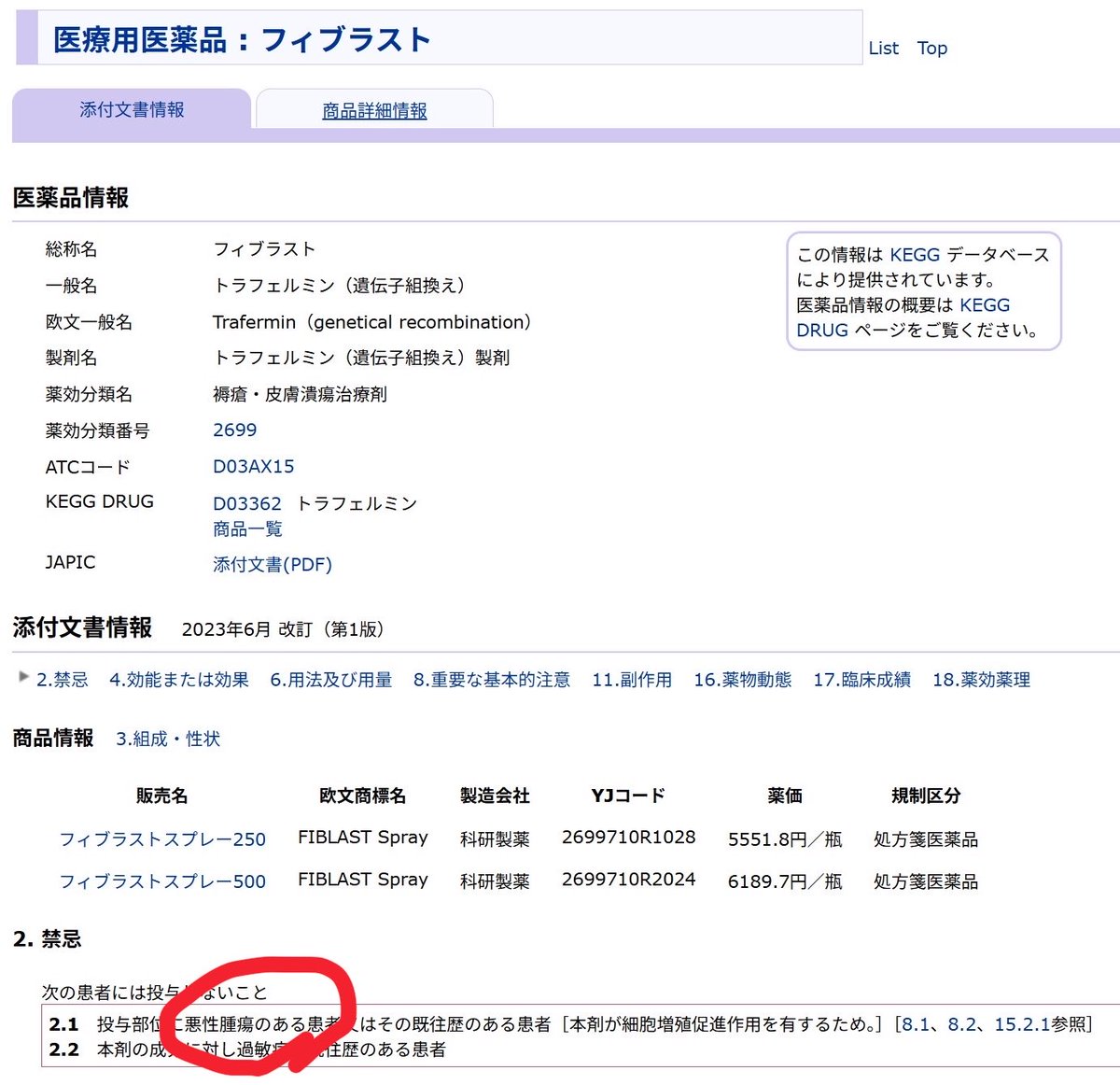Screen dimensions: 1120x1085
Task: Open the 添付文書(PDF) link
Action: [273, 564]
